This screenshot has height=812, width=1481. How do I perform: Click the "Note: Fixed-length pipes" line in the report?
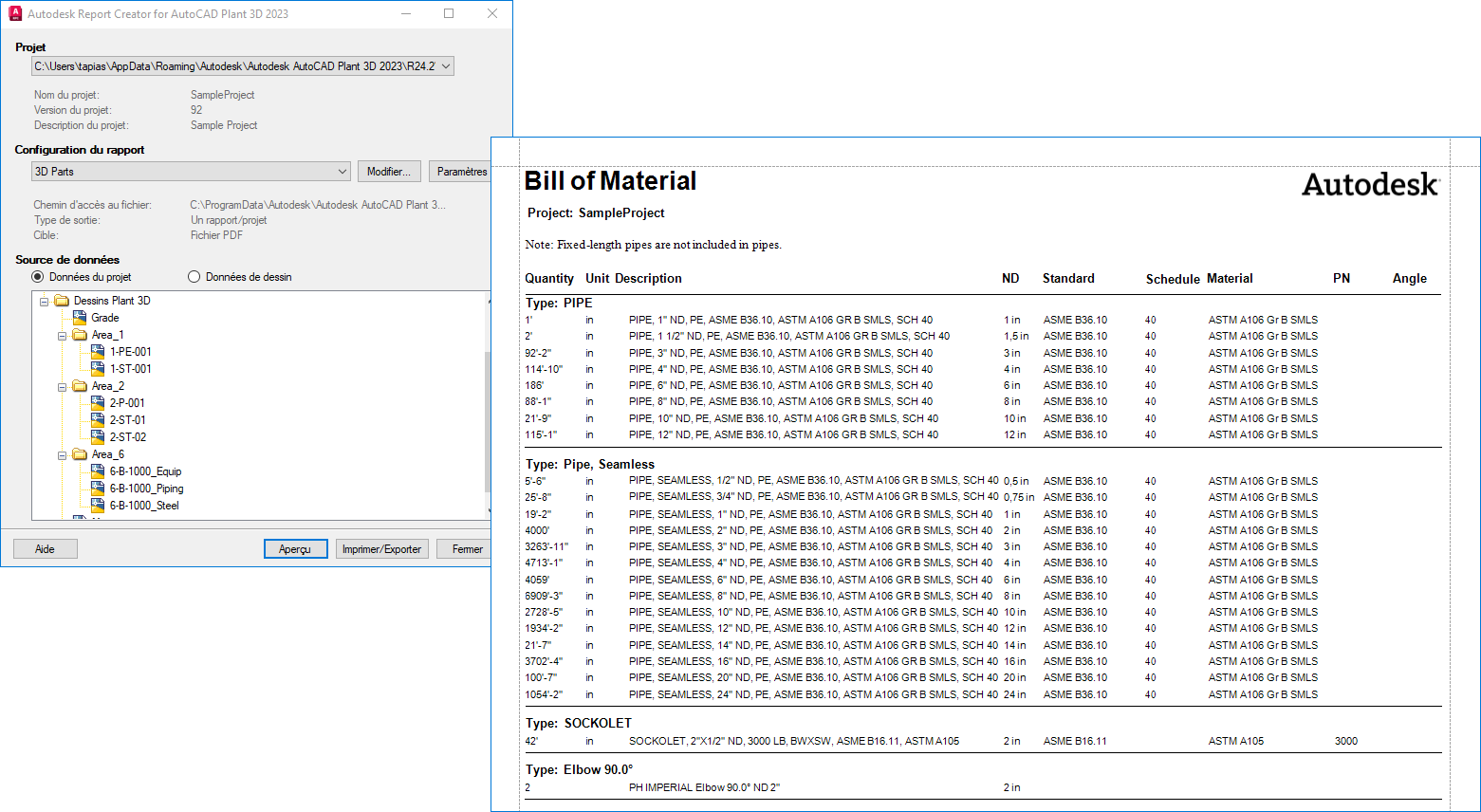tap(654, 245)
